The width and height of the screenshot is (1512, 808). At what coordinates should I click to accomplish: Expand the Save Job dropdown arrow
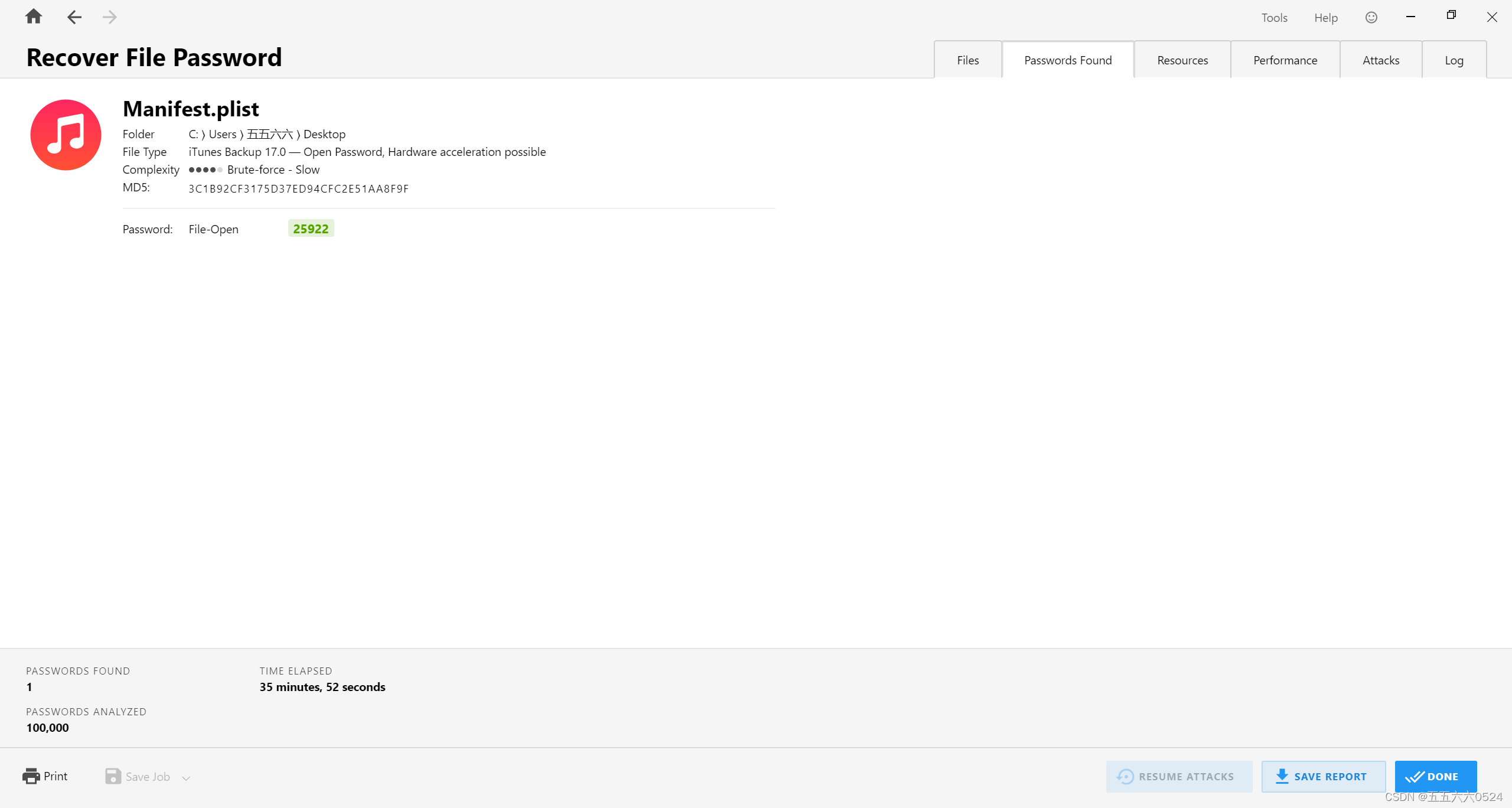186,778
